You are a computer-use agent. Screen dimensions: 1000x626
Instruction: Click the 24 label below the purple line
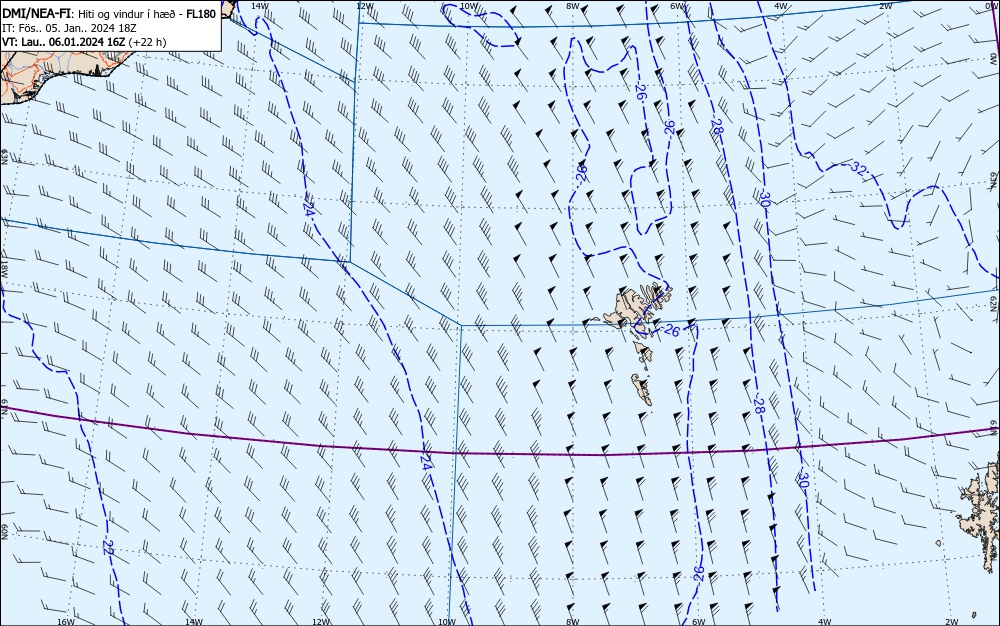pos(426,463)
